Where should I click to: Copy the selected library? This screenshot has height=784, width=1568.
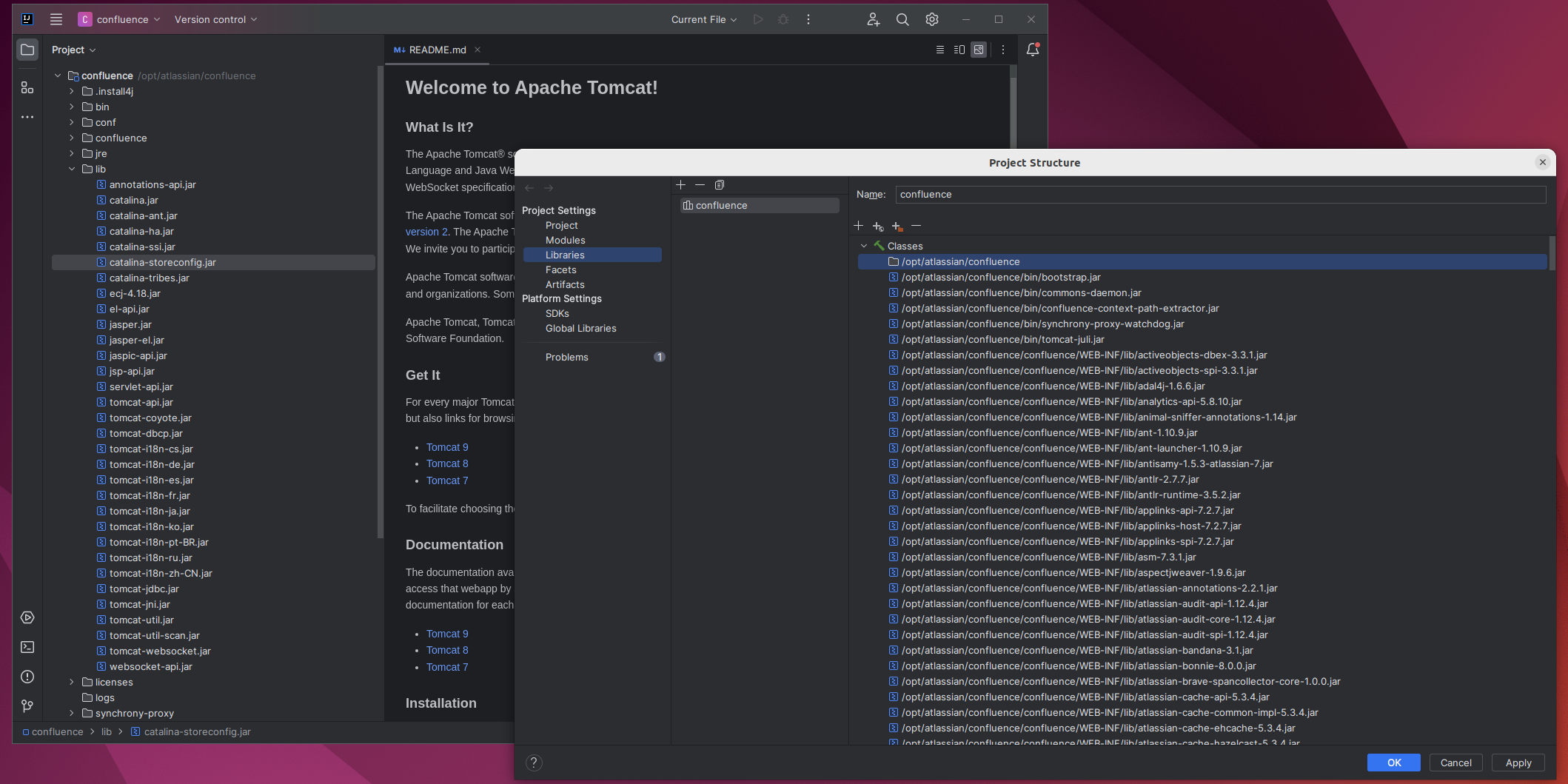719,184
